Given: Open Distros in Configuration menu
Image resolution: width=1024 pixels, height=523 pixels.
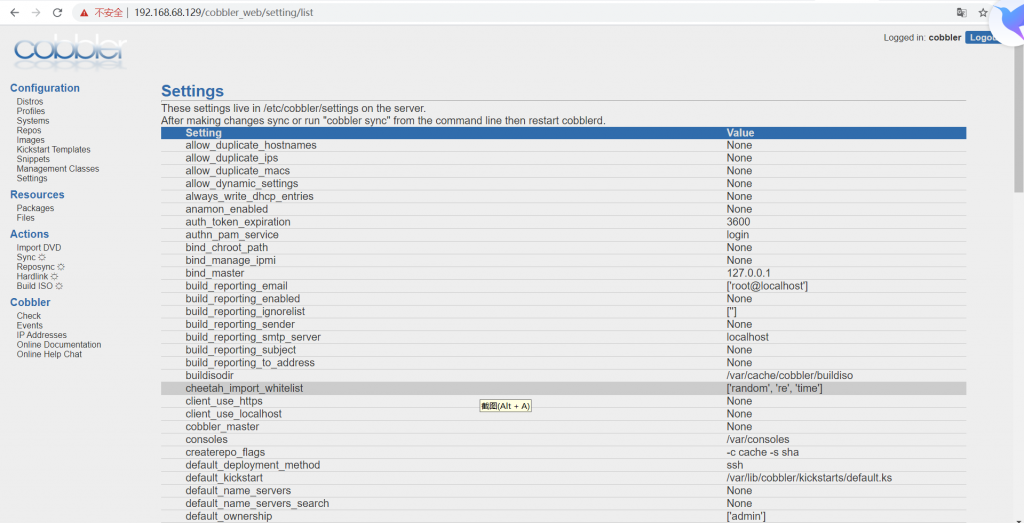Looking at the screenshot, I should point(30,102).
